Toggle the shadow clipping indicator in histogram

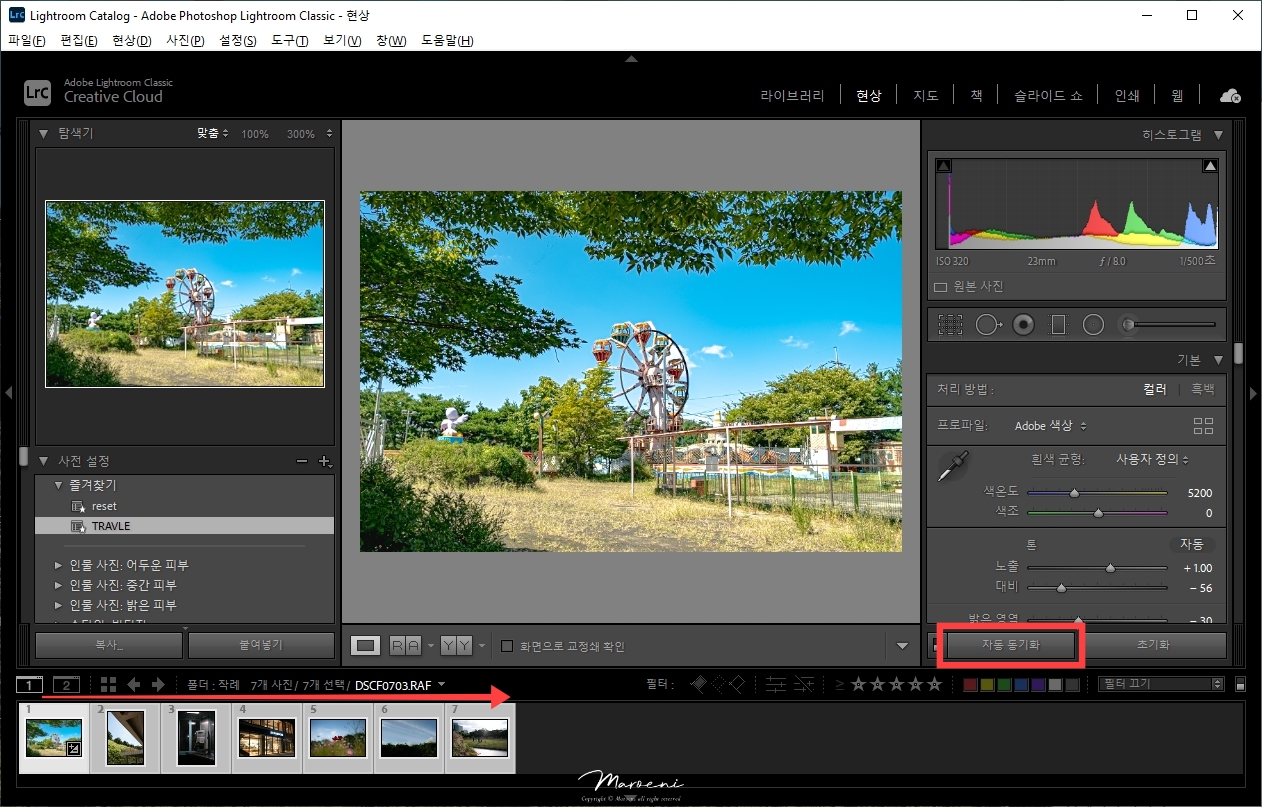944,166
